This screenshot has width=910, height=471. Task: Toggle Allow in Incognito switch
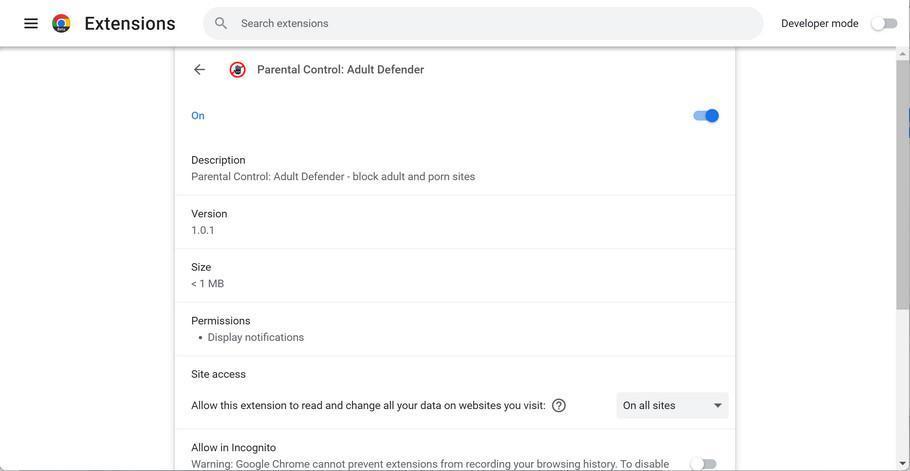point(703,464)
